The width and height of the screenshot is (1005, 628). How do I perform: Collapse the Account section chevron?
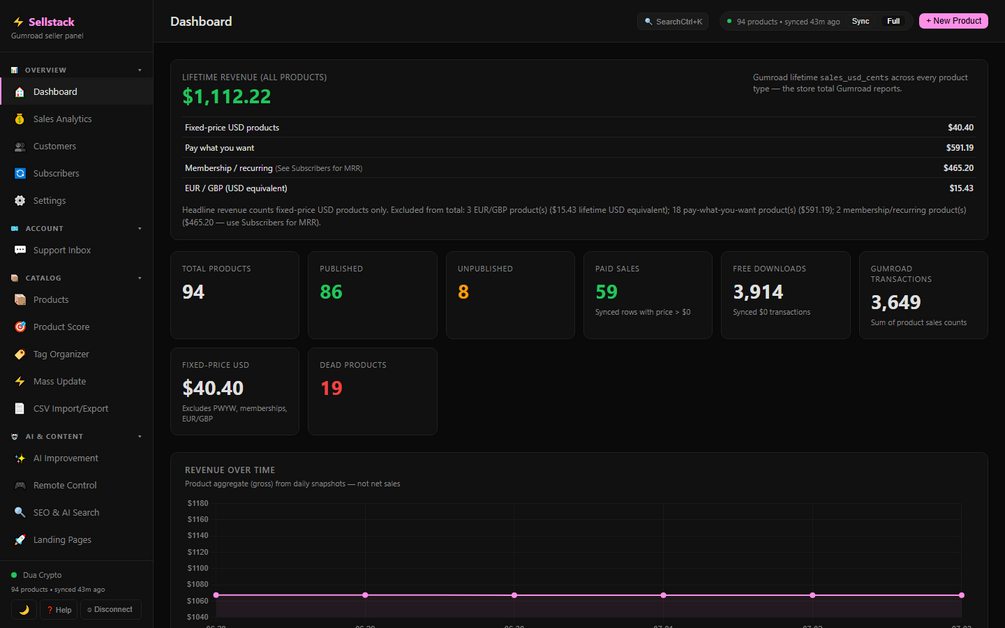[140, 229]
